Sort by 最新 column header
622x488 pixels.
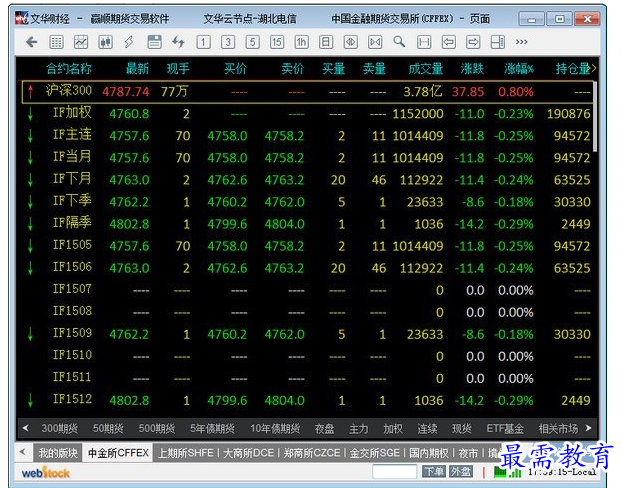(137, 69)
